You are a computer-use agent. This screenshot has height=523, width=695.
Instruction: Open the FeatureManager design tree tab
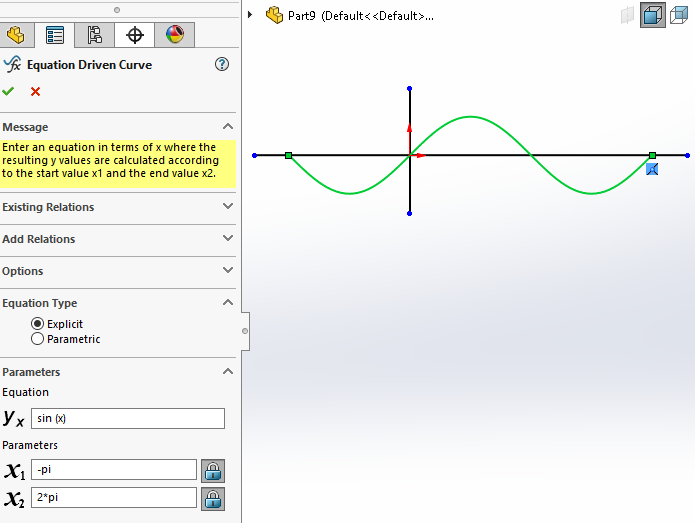click(16, 35)
